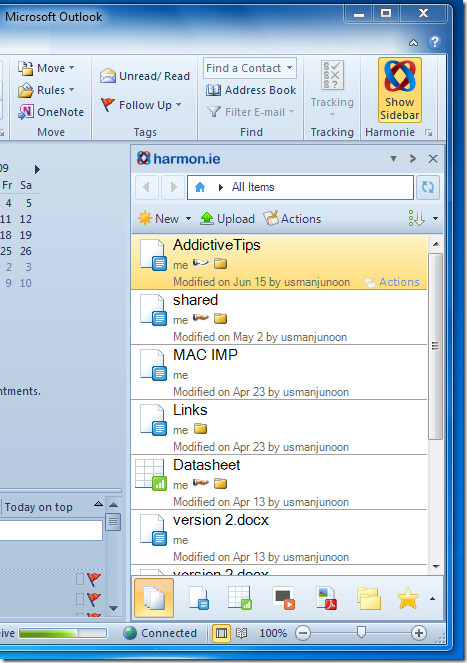The width and height of the screenshot is (467, 663).
Task: Click the zoom in plus button
Action: (x=419, y=633)
